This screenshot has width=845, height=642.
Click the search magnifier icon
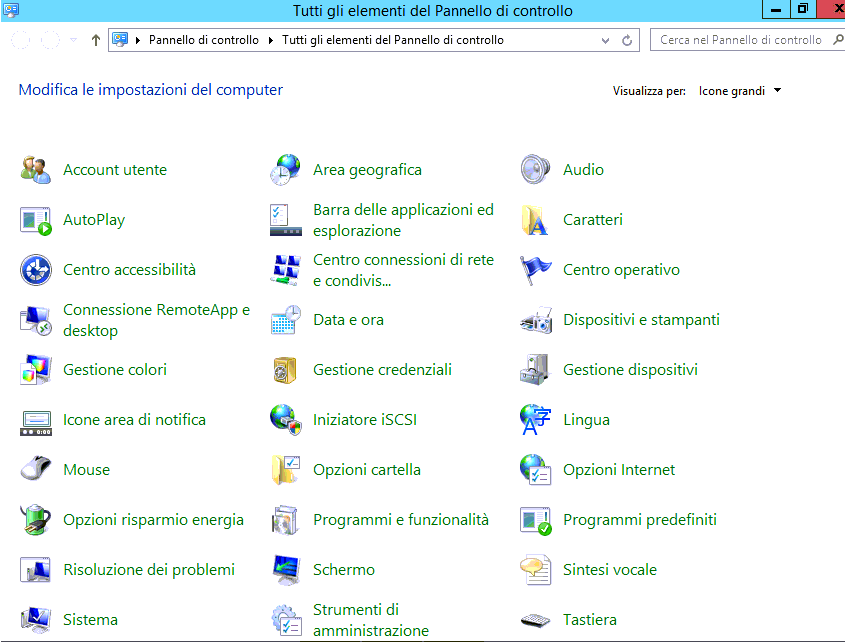click(x=838, y=40)
